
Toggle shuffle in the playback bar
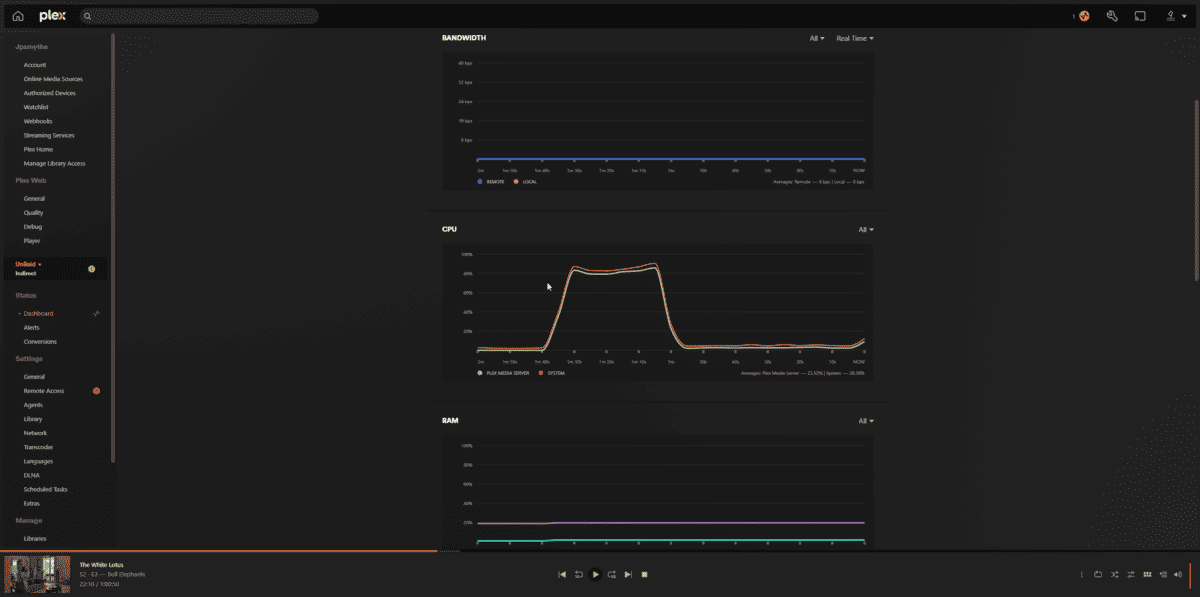tap(1114, 574)
